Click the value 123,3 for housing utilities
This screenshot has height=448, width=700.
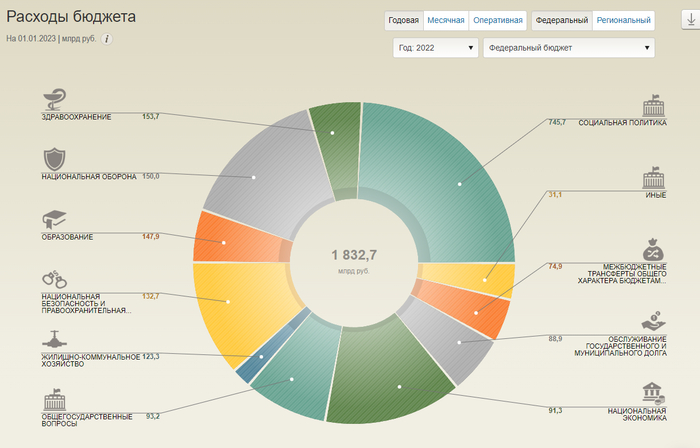point(151,357)
